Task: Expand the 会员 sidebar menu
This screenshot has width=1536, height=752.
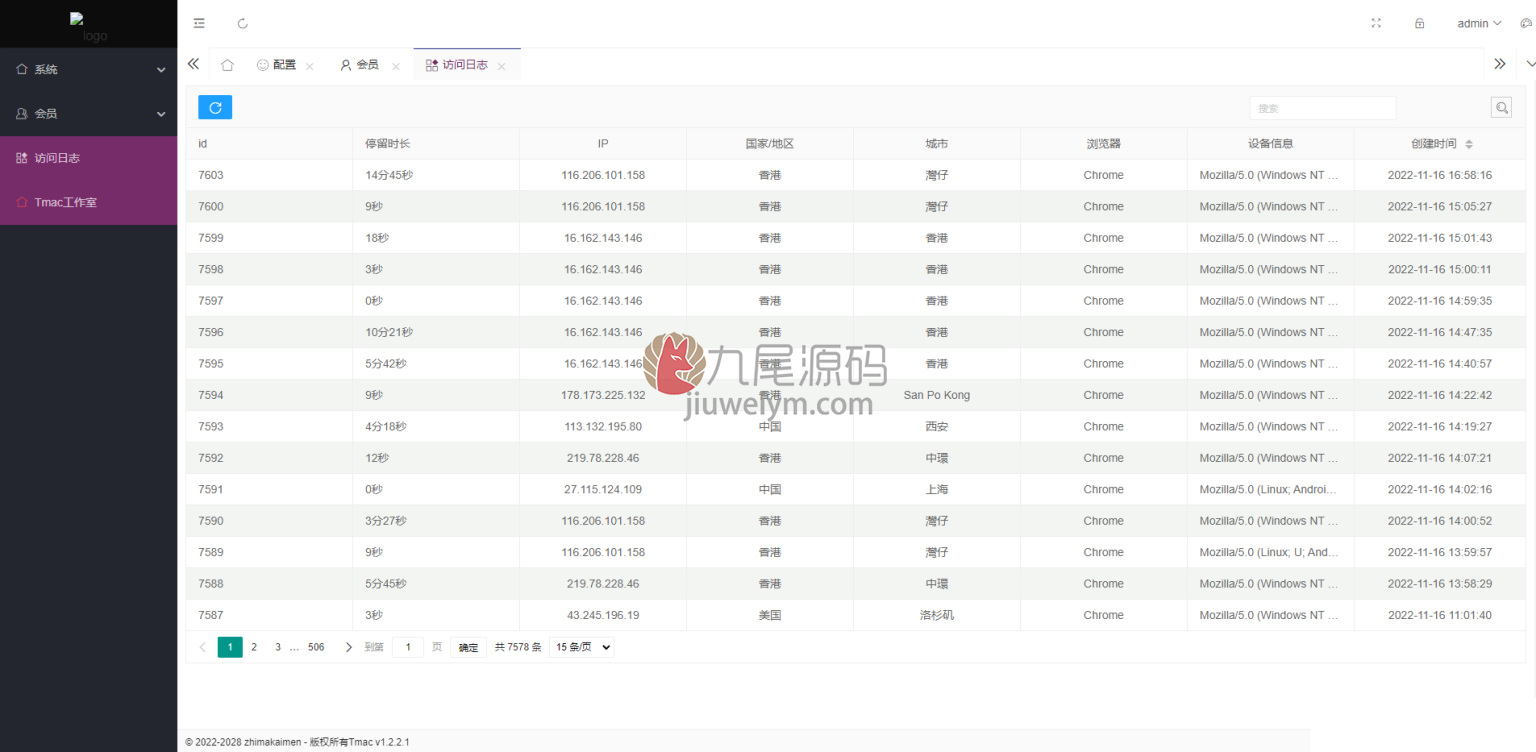Action: point(89,114)
